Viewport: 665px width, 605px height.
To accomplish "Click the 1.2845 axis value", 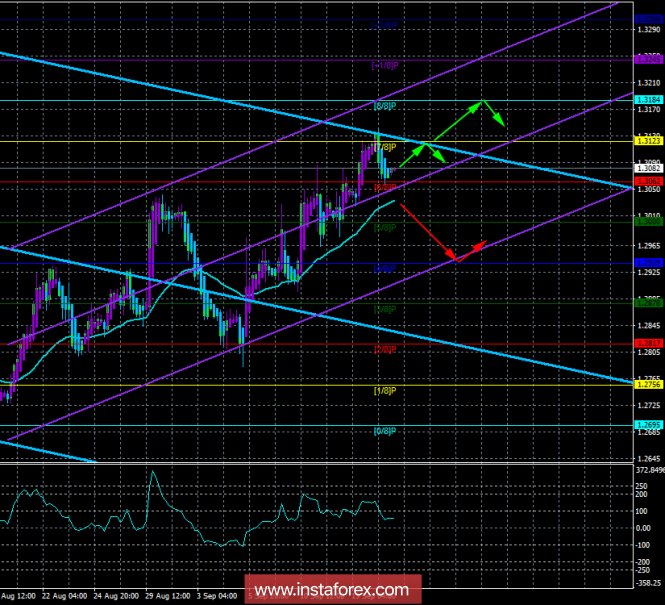I will pos(649,326).
